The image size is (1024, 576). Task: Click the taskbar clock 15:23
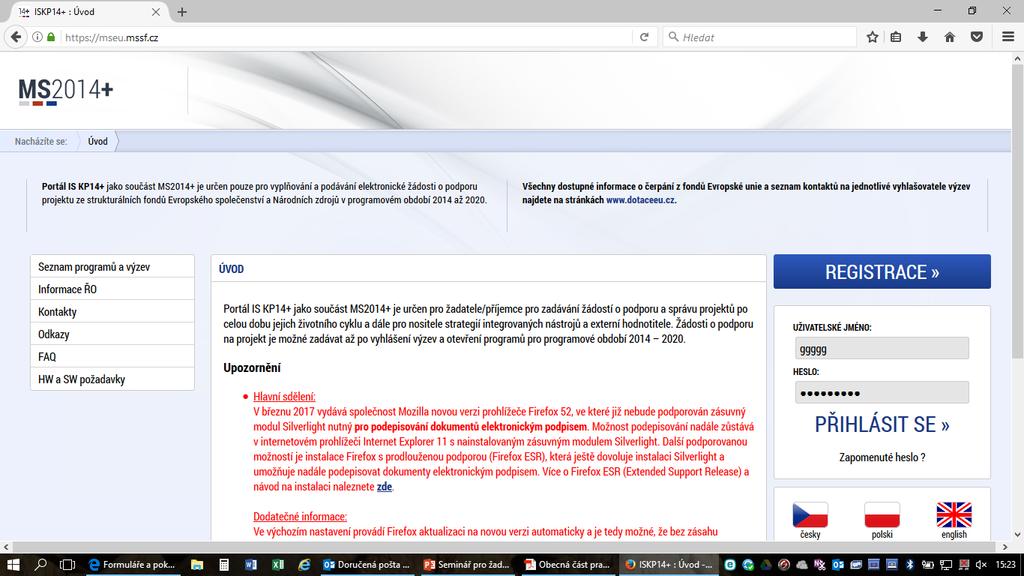point(1006,564)
